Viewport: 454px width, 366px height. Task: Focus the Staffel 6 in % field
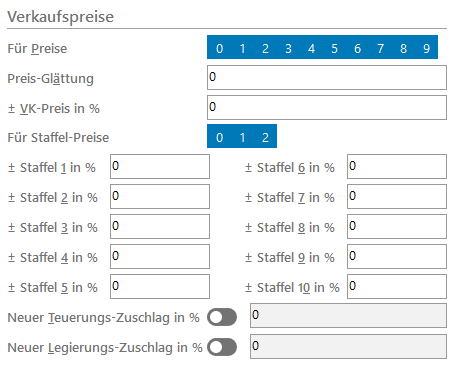(x=397, y=166)
